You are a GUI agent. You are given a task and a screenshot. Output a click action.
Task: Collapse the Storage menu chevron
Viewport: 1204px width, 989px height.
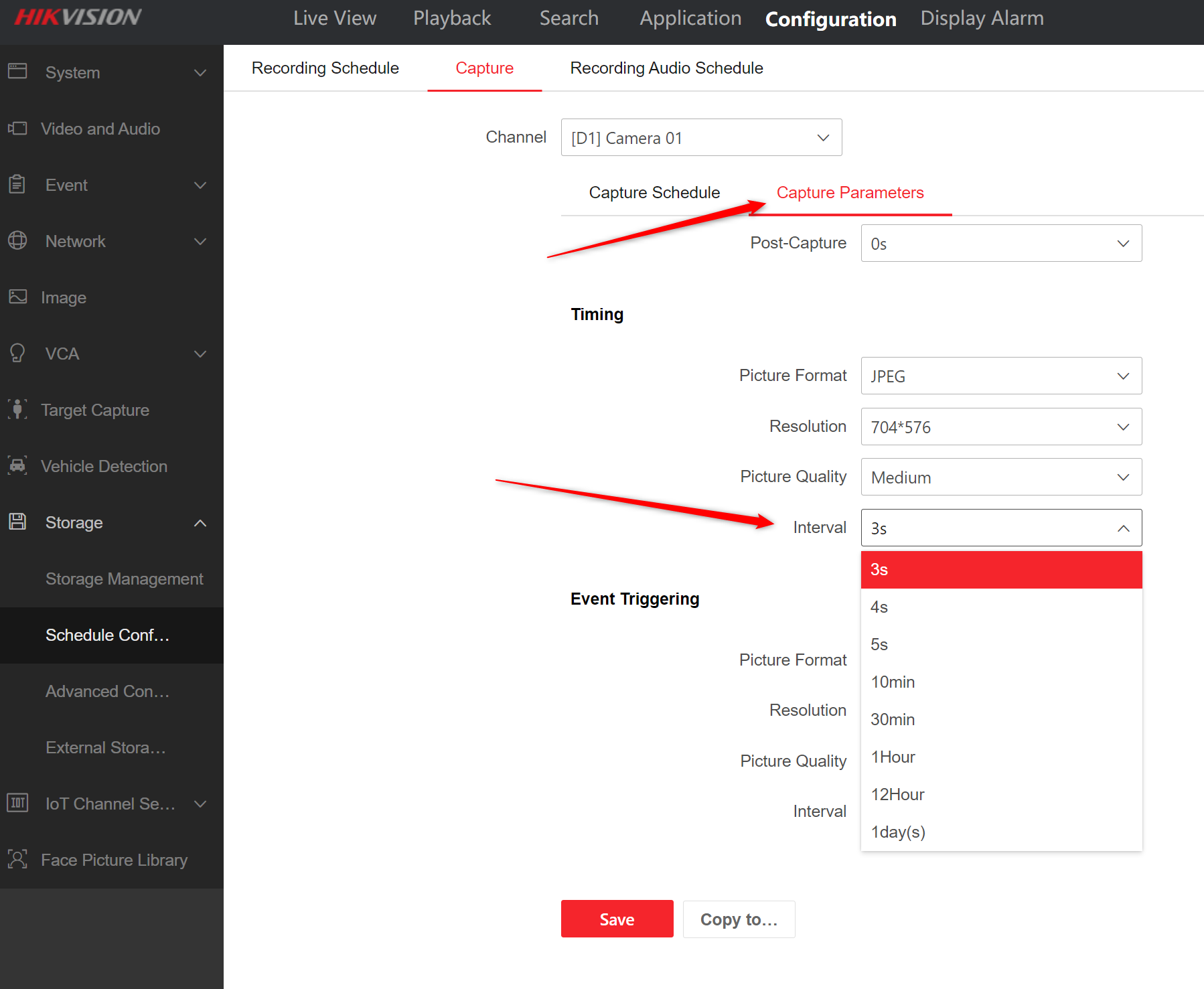coord(200,522)
